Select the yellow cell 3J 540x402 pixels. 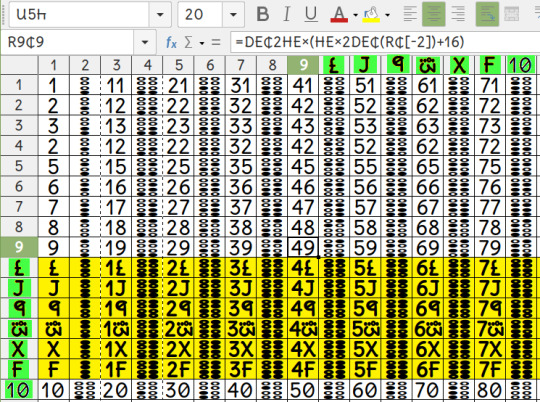241,288
